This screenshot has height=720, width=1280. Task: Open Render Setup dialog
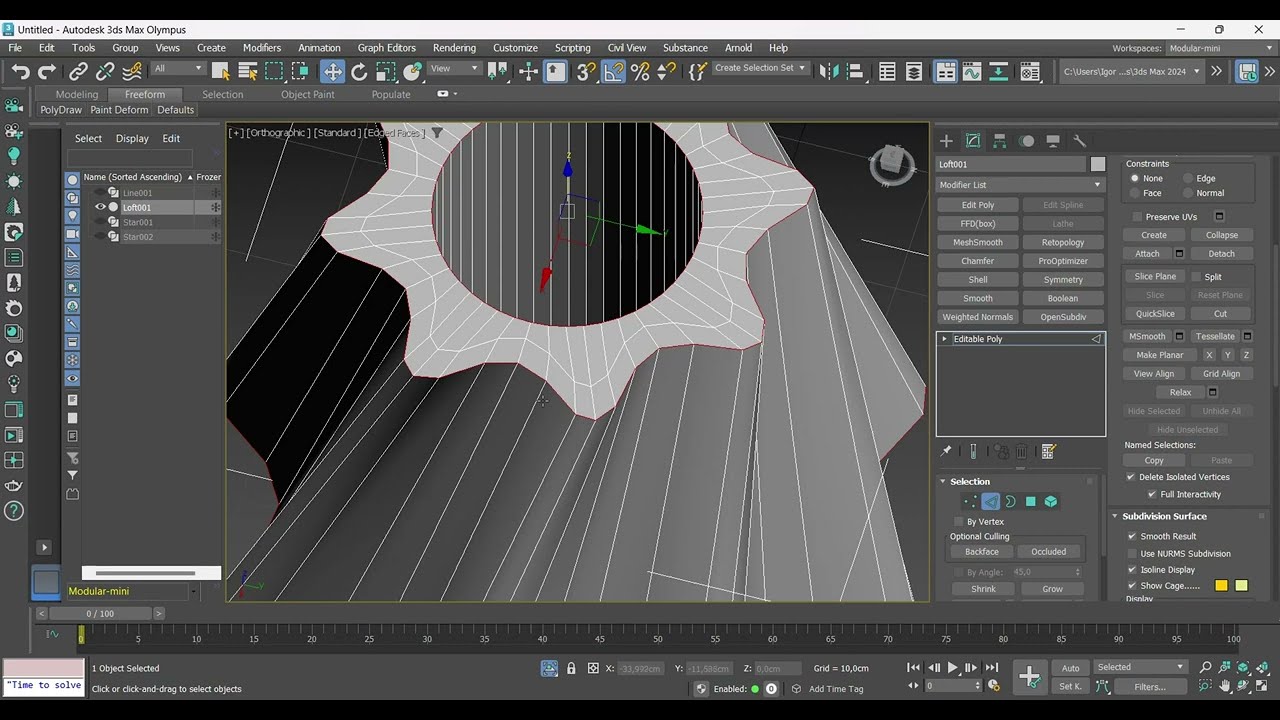click(x=1031, y=71)
